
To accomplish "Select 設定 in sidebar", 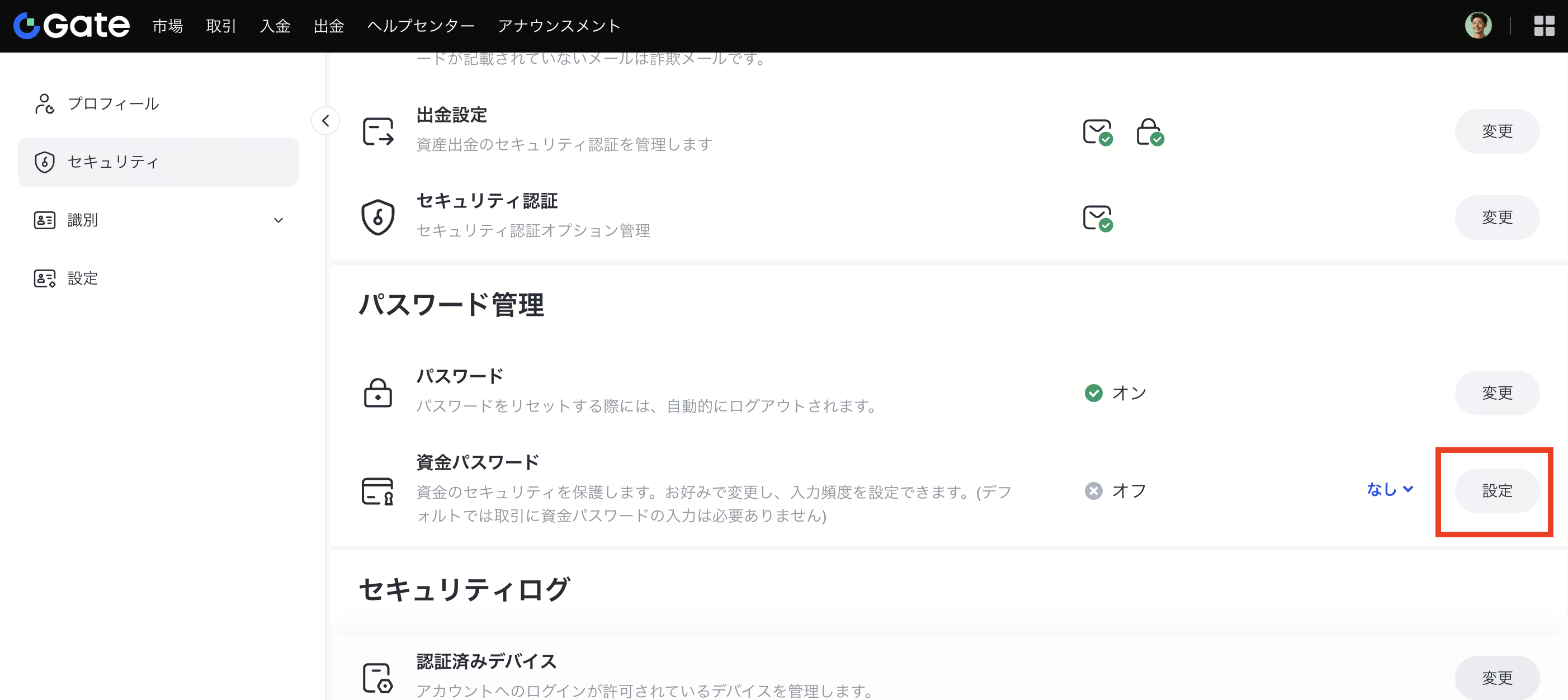I will pyautogui.click(x=158, y=278).
